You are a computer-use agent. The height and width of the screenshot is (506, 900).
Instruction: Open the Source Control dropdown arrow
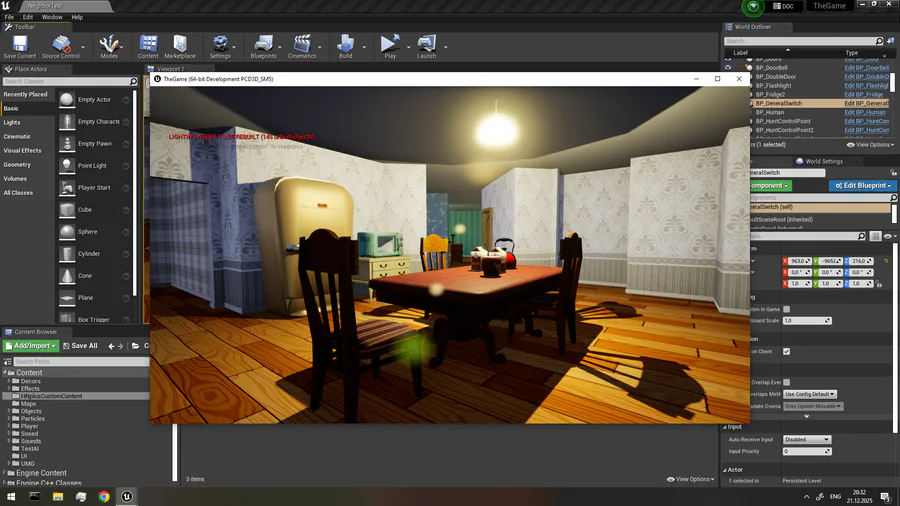[x=83, y=47]
